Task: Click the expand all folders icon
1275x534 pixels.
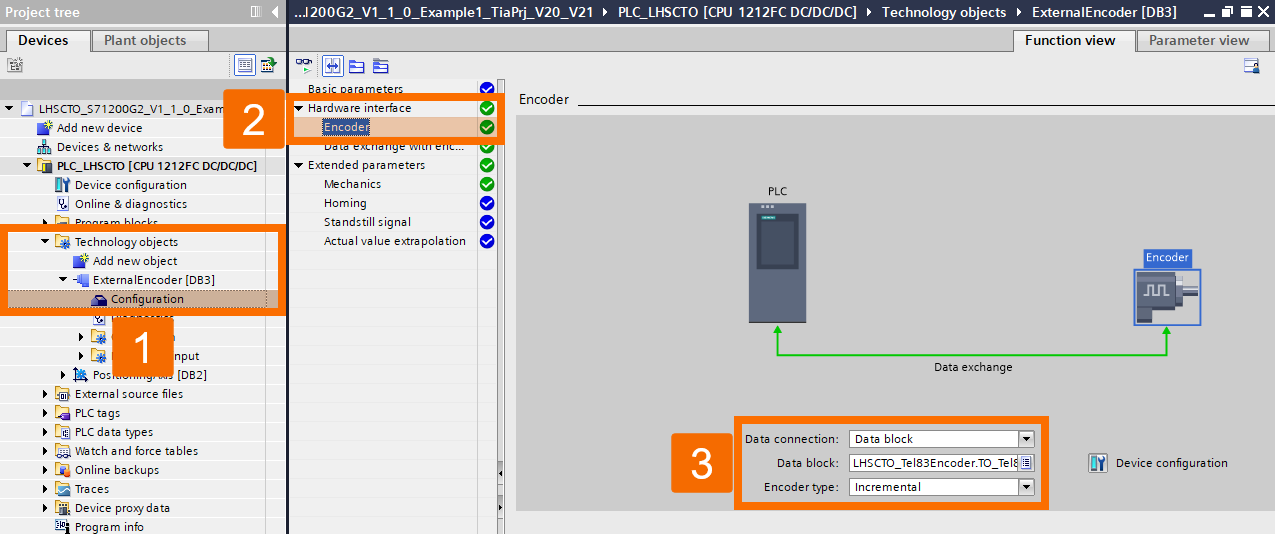Action: coord(381,66)
